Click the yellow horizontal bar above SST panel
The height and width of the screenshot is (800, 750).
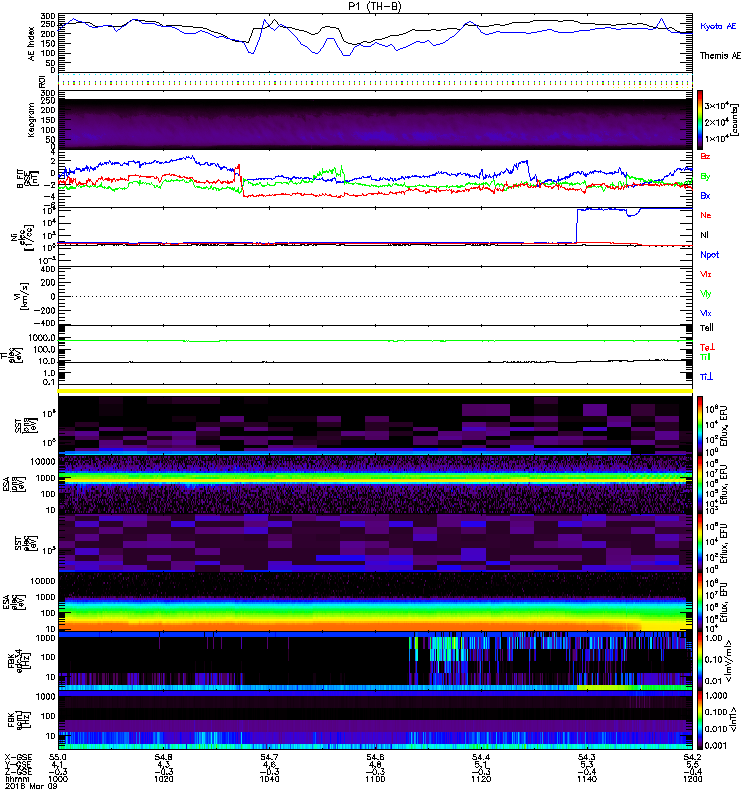[x=375, y=391]
